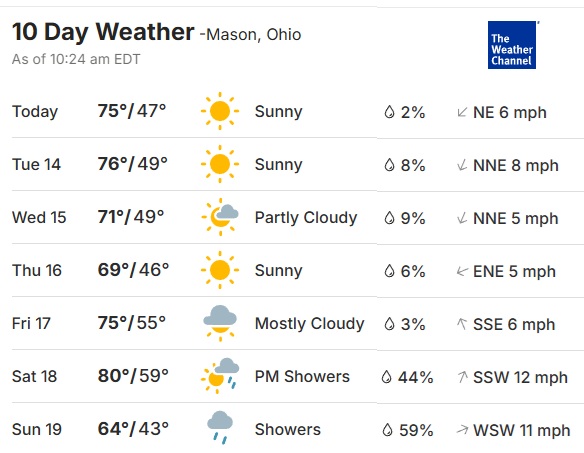Click the sun icon for Thu 16
This screenshot has width=584, height=453.
220,270
